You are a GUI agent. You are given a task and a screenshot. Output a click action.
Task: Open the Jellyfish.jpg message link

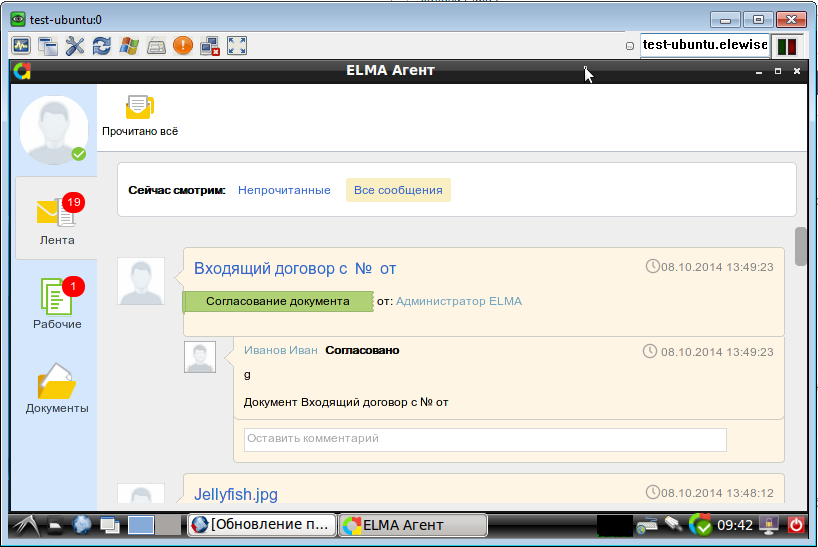click(x=236, y=494)
